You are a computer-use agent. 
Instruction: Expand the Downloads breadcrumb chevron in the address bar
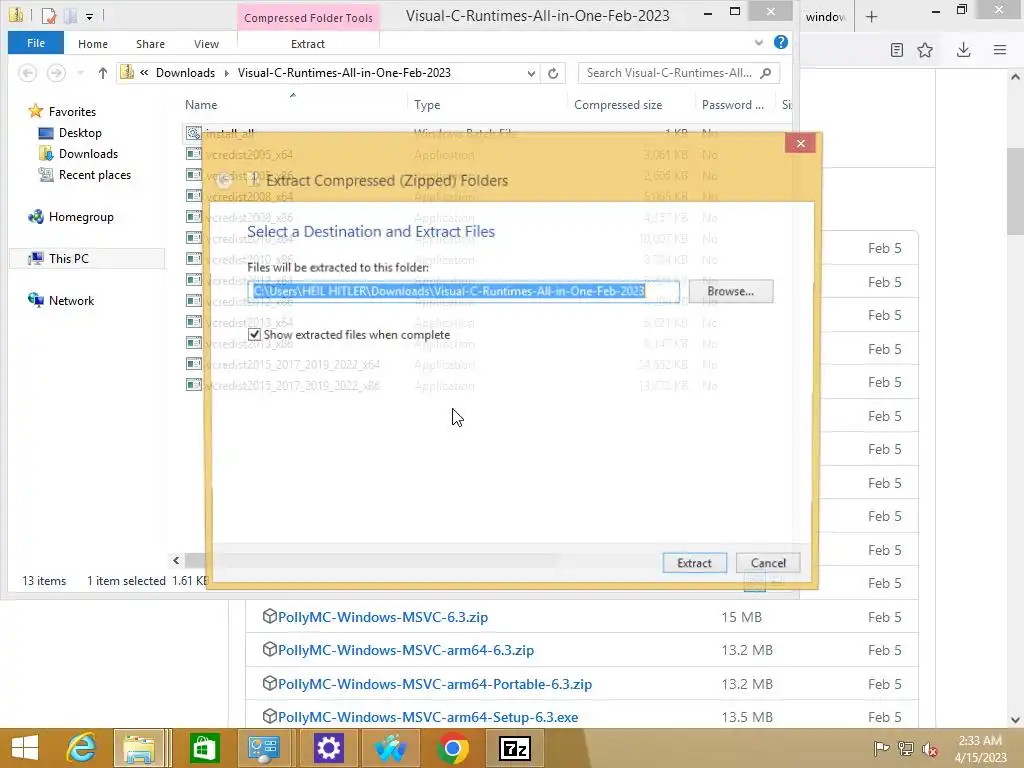pos(227,73)
